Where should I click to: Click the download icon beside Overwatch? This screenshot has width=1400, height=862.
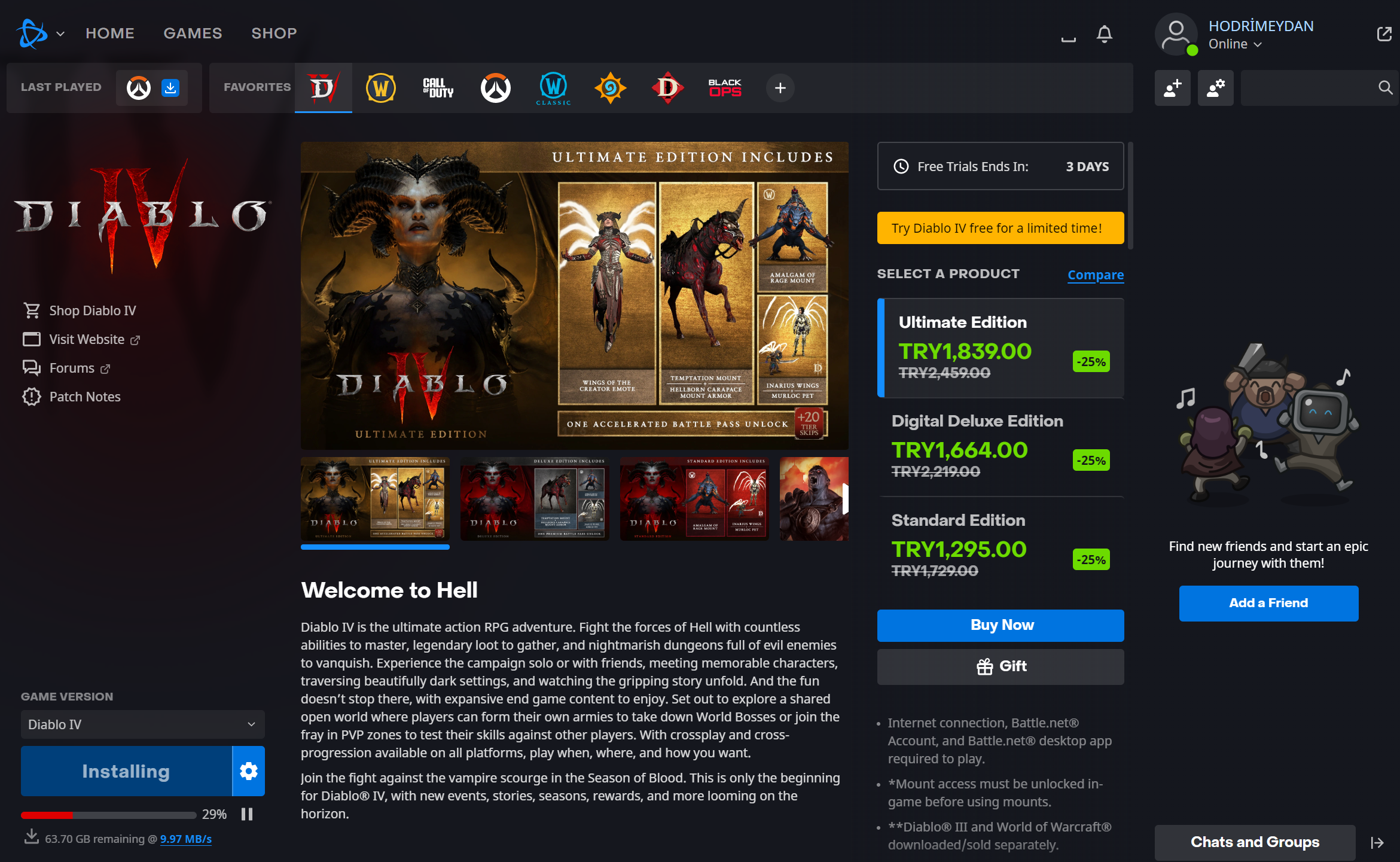pos(170,88)
